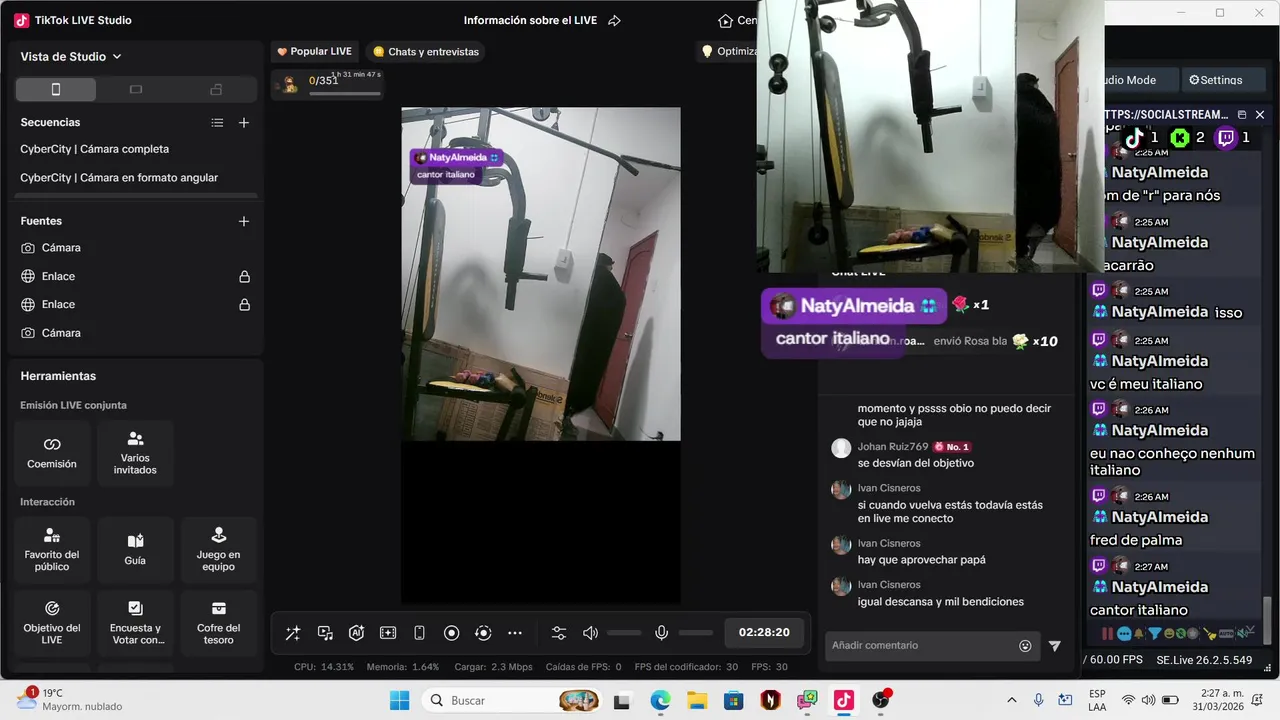Viewport: 1280px width, 720px height.
Task: Open Juego en equipo tool
Action: click(218, 549)
